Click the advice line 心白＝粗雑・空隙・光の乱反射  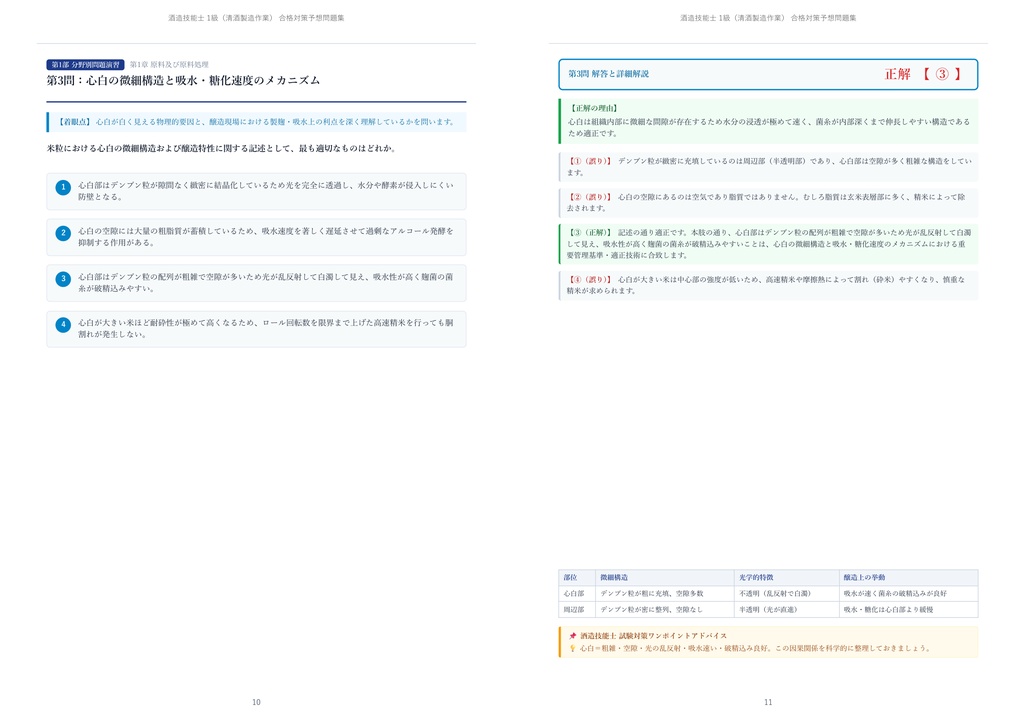tap(754, 648)
